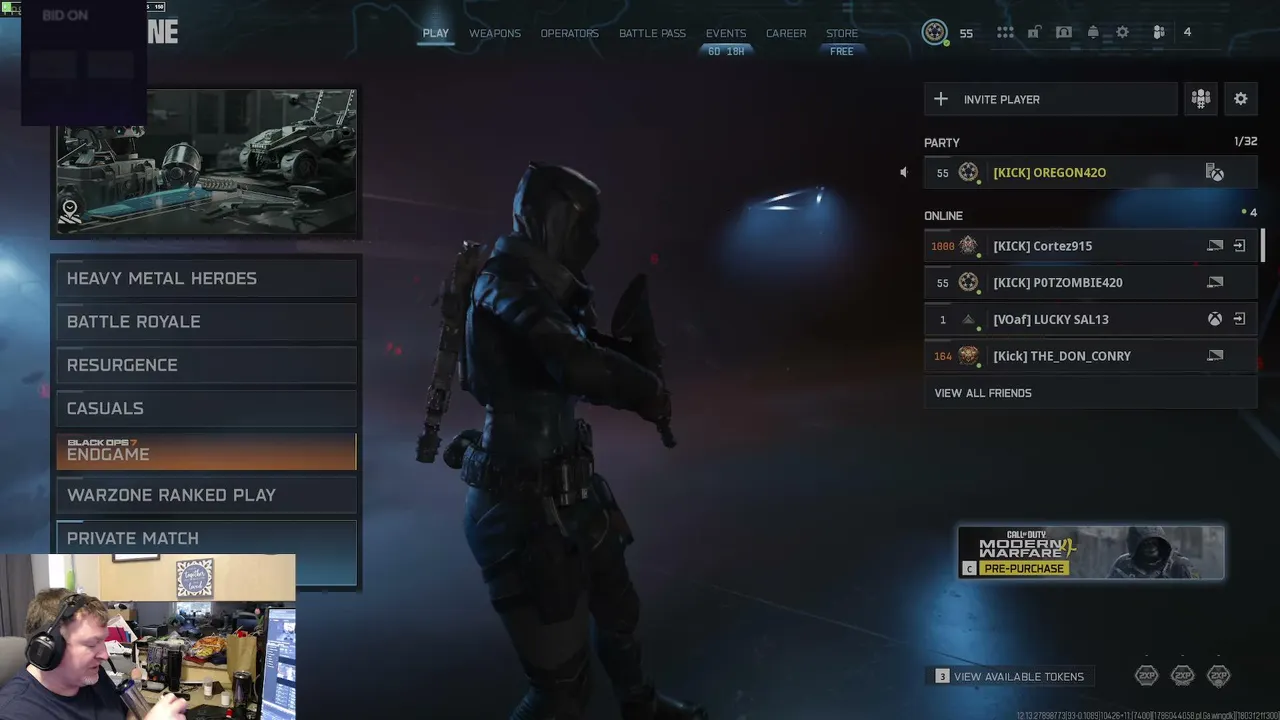Open the Events tab
Viewport: 1280px width, 720px height.
[x=726, y=33]
